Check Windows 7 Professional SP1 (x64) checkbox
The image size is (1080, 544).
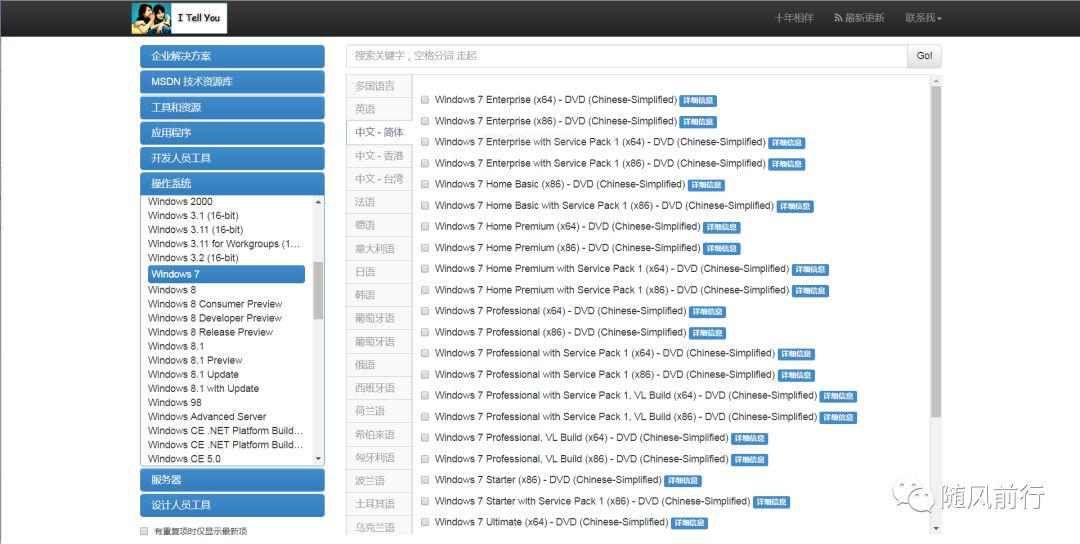[x=425, y=353]
